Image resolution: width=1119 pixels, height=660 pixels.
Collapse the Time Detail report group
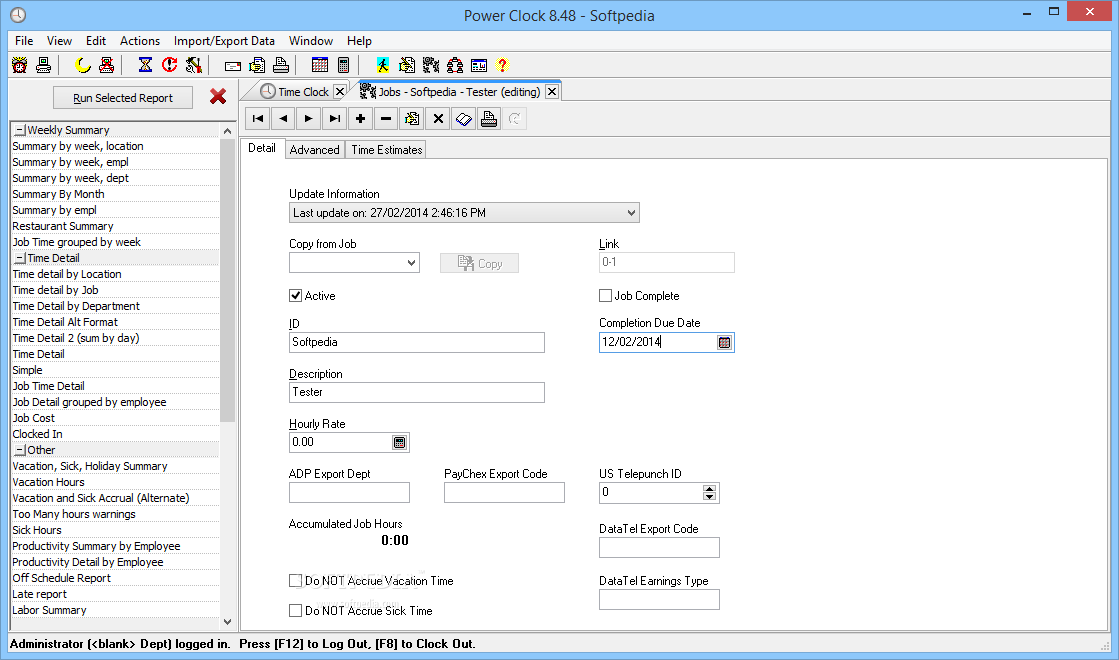pos(20,258)
